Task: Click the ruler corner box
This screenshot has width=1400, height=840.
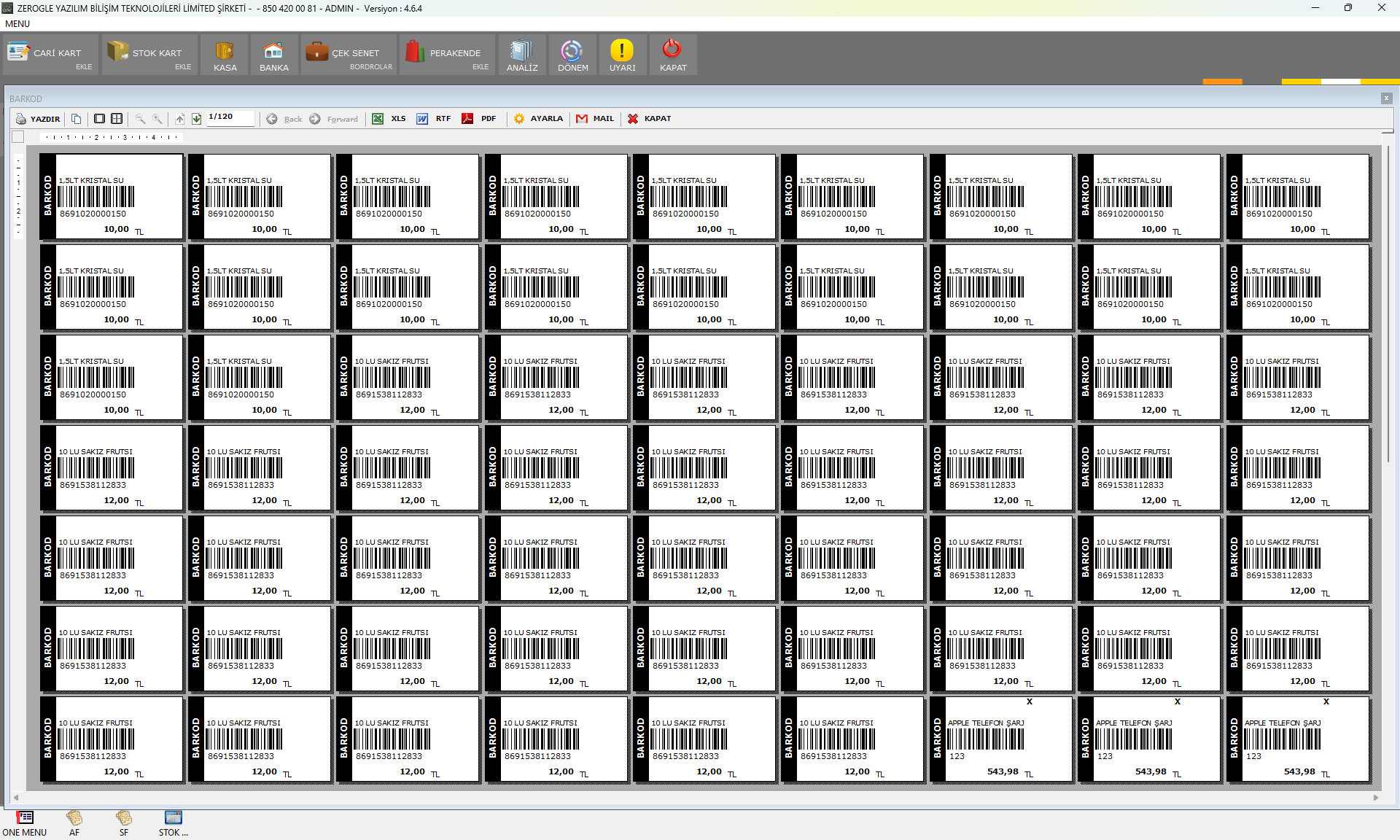Action: pos(18,136)
